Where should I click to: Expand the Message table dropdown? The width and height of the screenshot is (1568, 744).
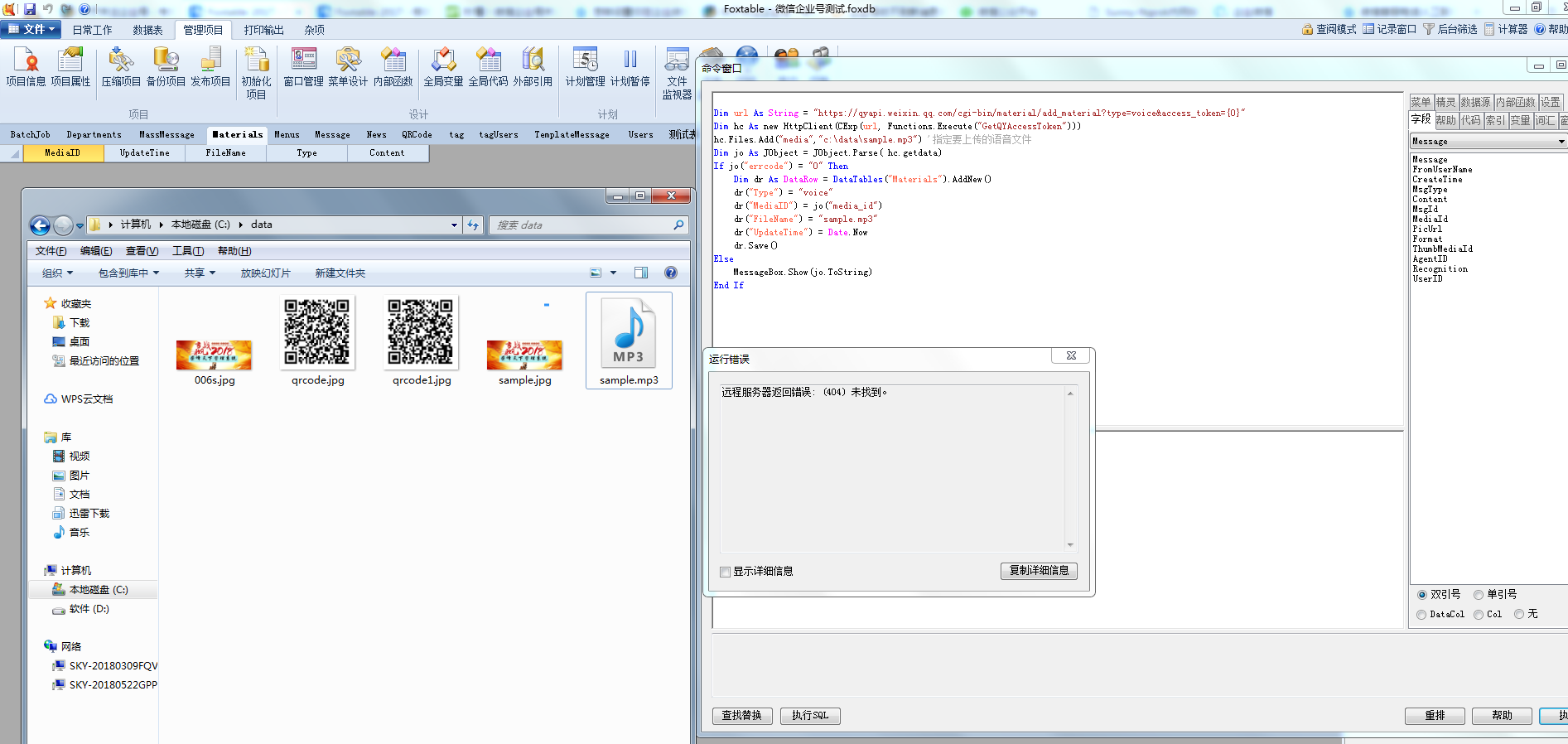[x=1561, y=142]
